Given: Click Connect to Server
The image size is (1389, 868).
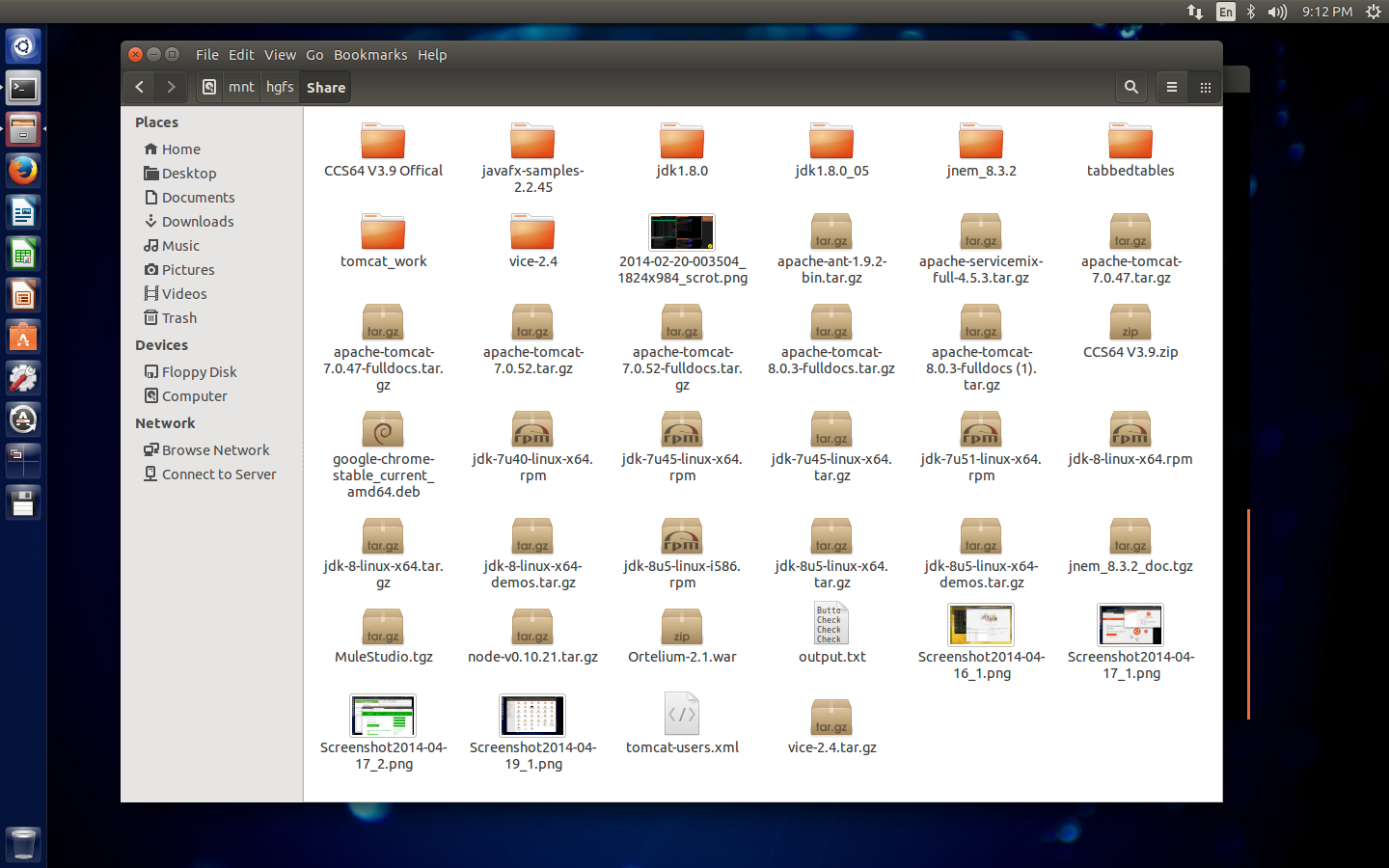Looking at the screenshot, I should point(209,475).
